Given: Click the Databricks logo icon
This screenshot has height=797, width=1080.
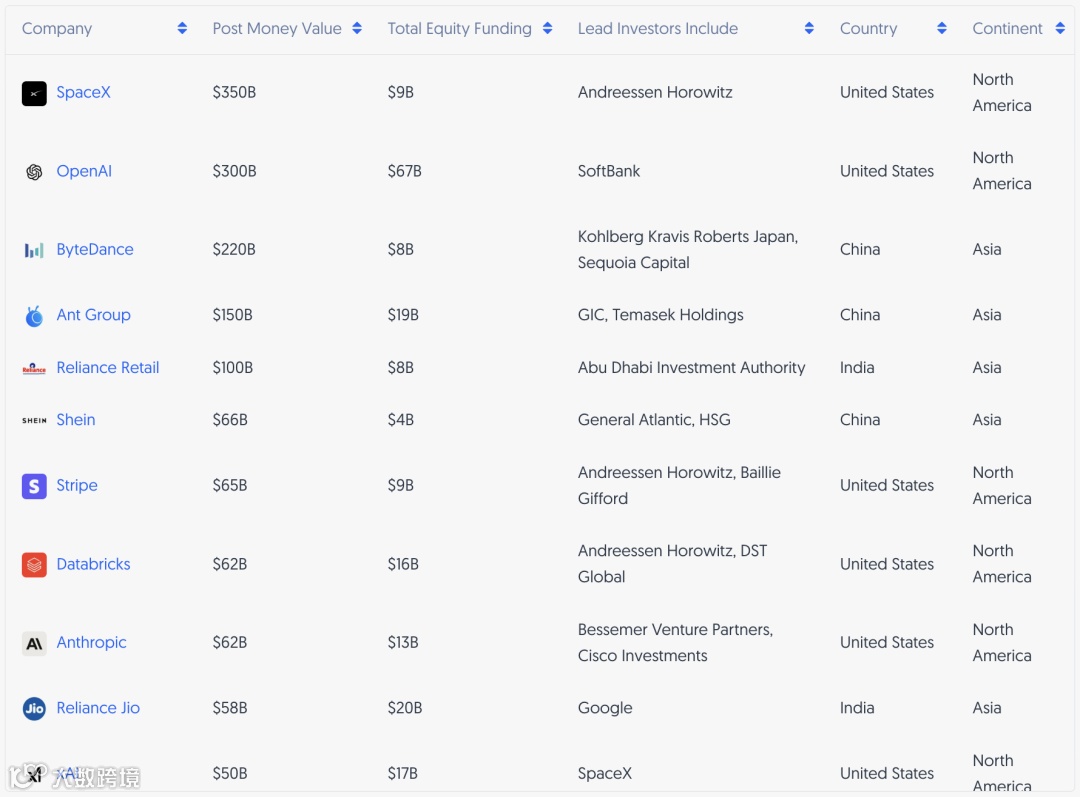Looking at the screenshot, I should [34, 565].
